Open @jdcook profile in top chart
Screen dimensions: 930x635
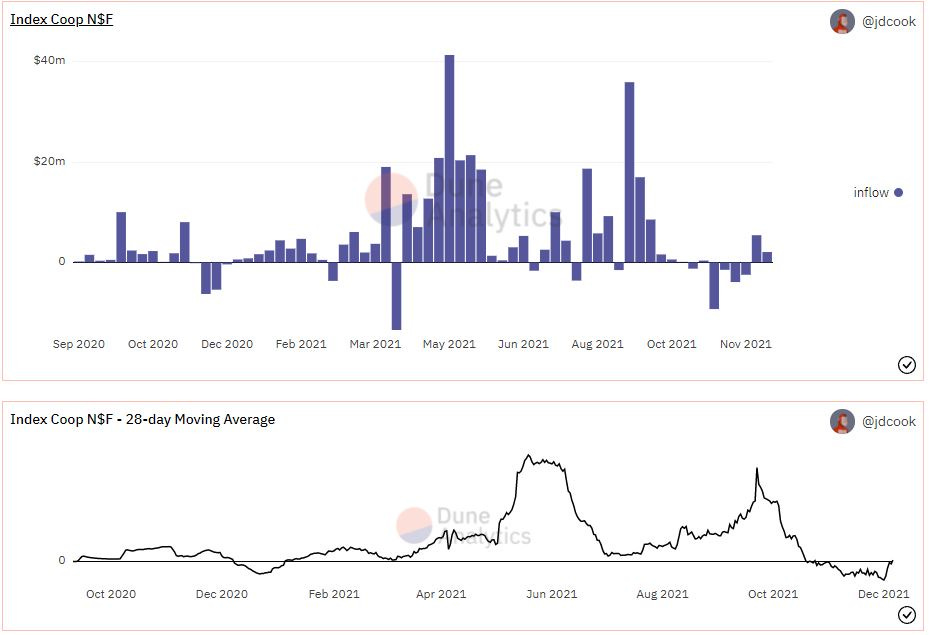888,21
